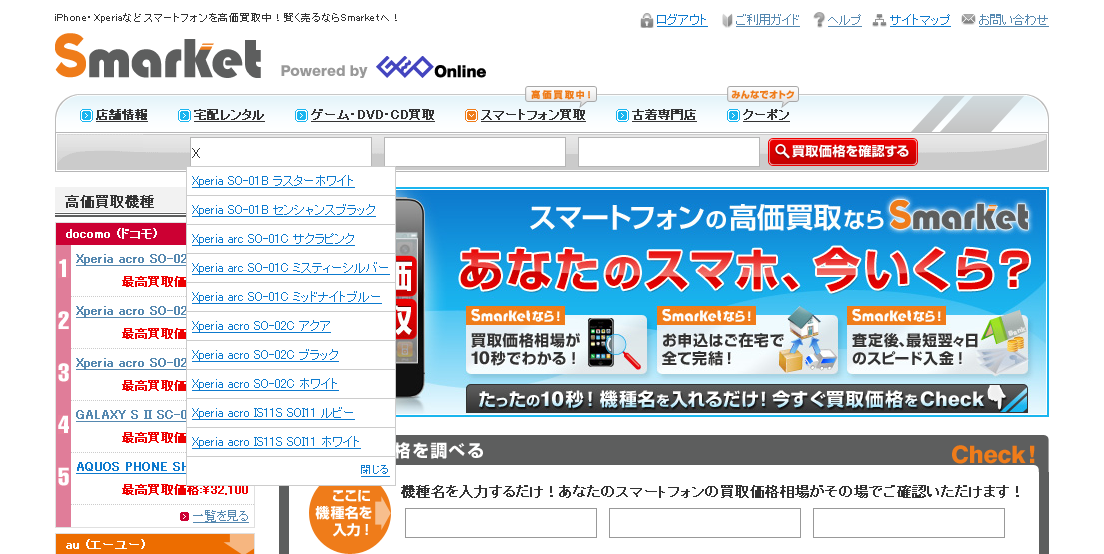Open the GALAXY S II ranking link

[x=131, y=415]
